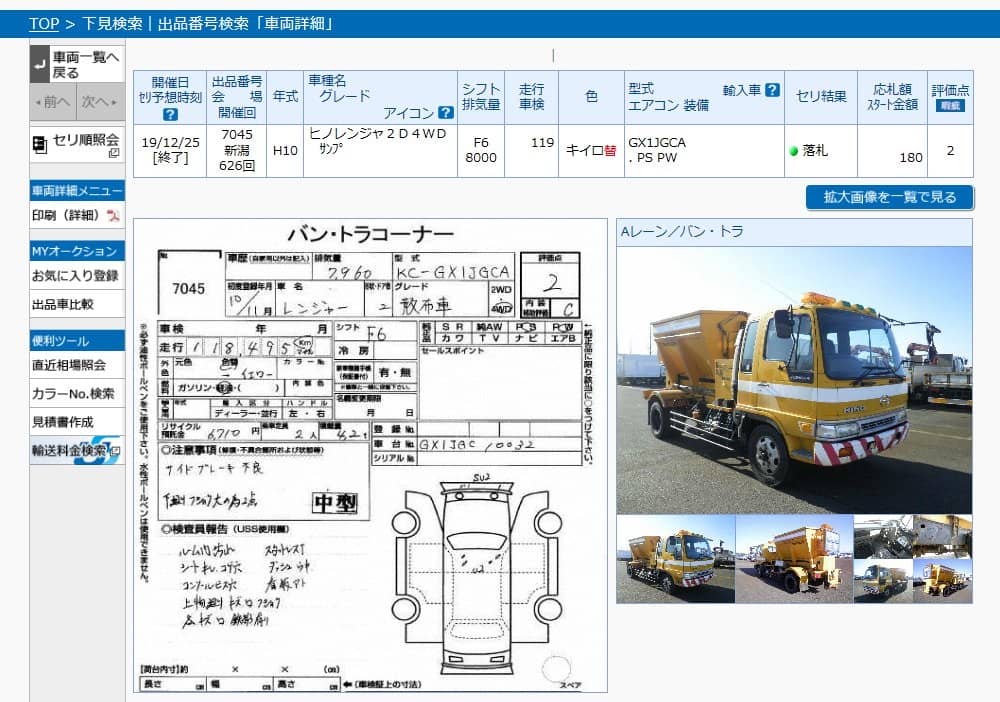Click the 前へ previous button

pyautogui.click(x=53, y=102)
